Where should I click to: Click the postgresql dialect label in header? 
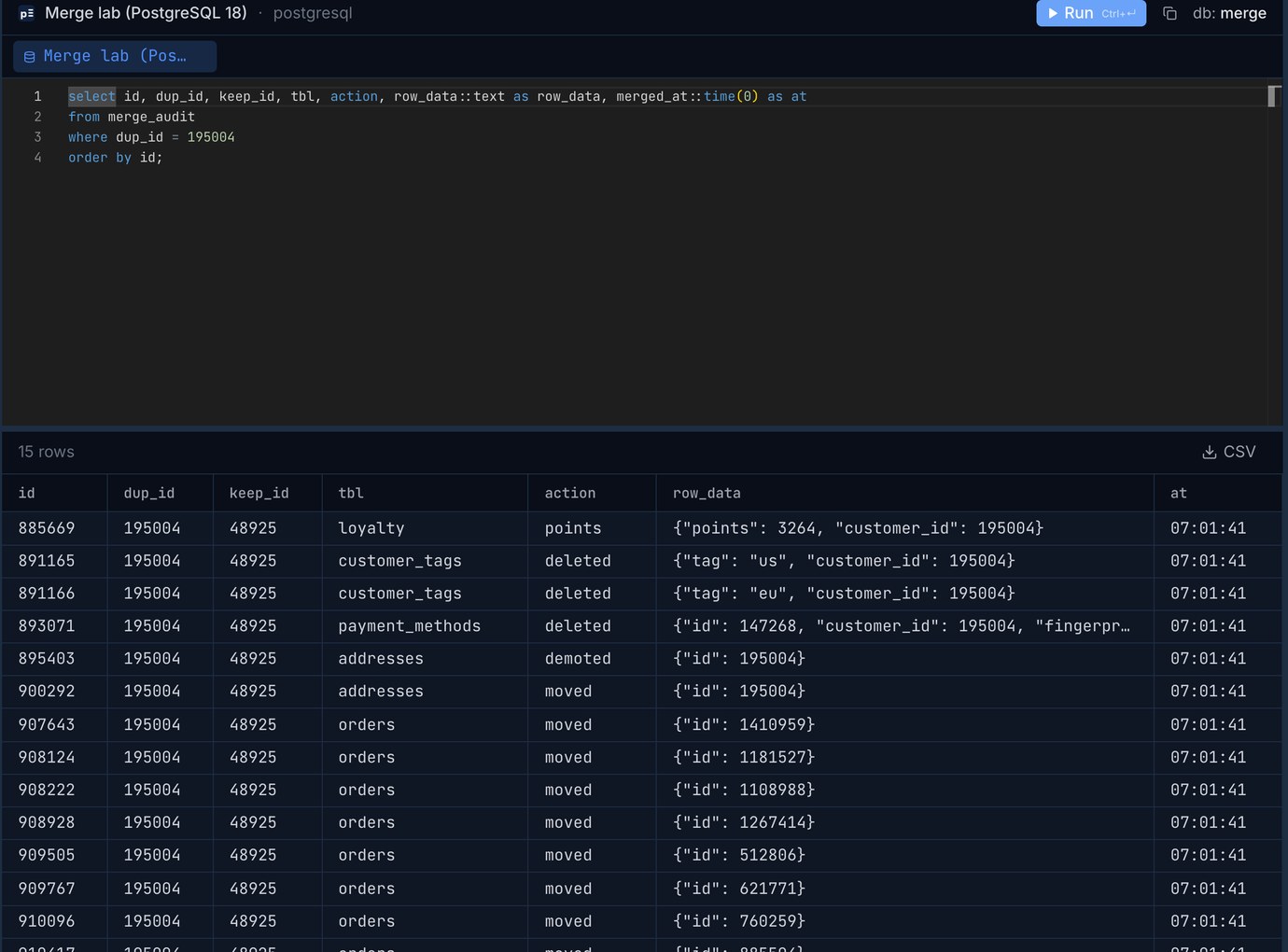313,13
